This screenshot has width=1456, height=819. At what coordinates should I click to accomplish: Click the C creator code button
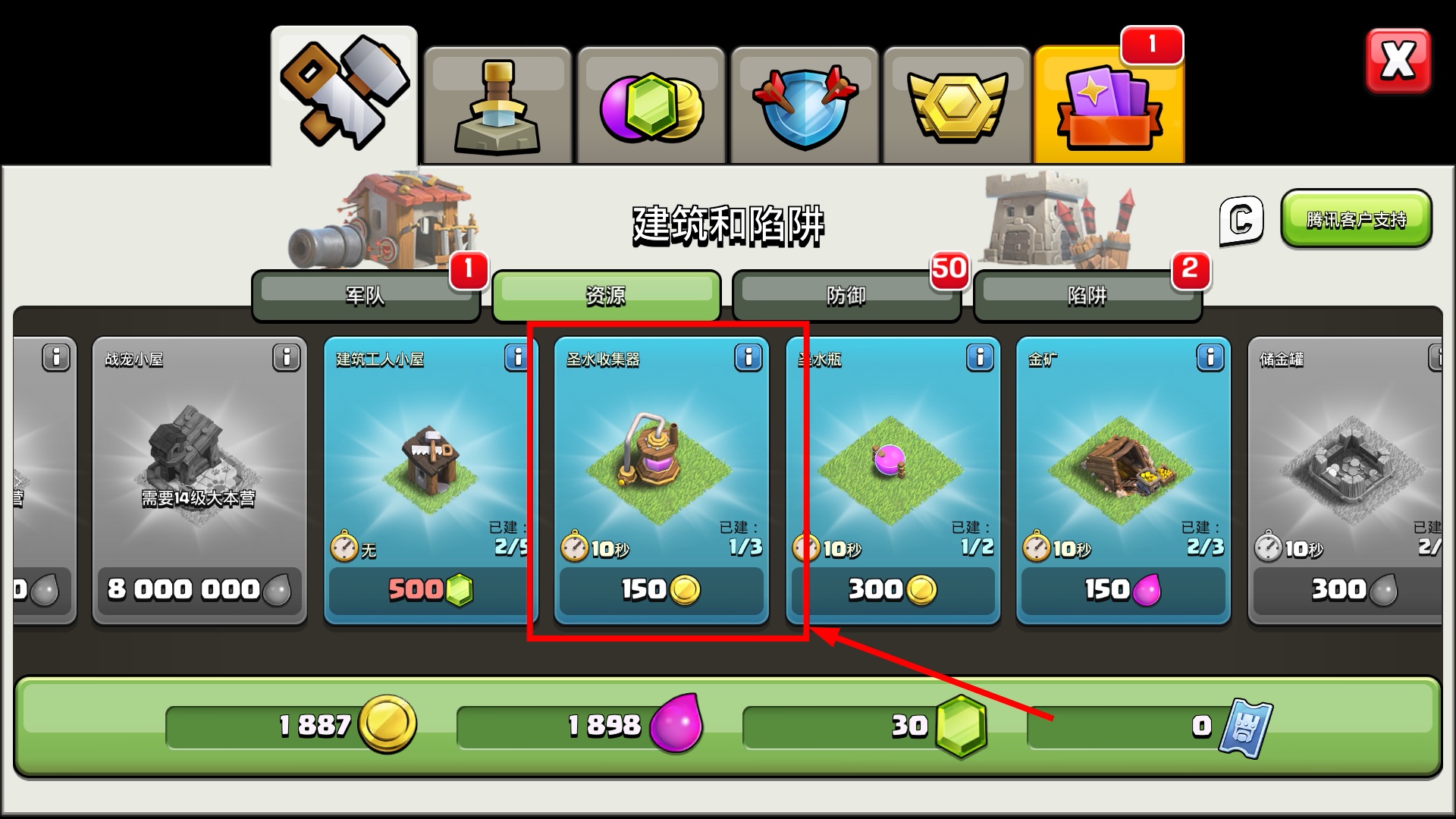pos(1241,221)
